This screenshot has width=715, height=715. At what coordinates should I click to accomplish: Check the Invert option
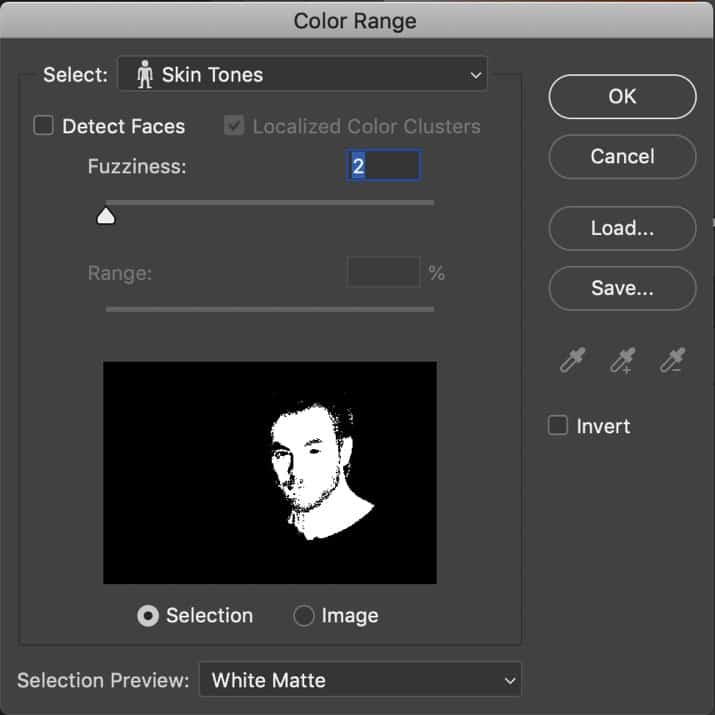pos(558,425)
